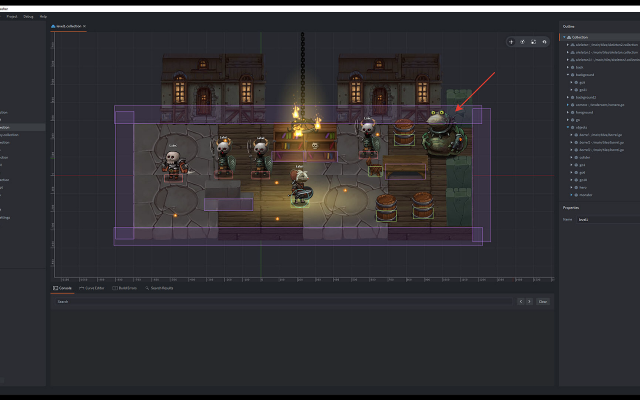Focus the console Search field
Screen dimensions: 640x400
click(x=284, y=302)
